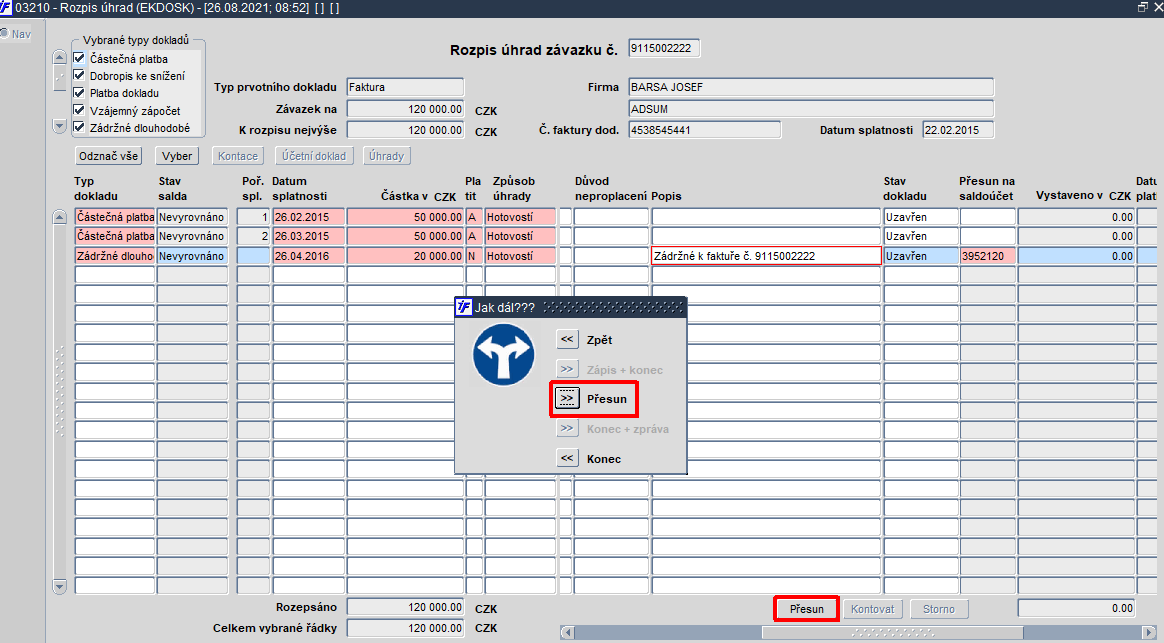Toggle Dobropis ke snížení checkbox

[x=79, y=75]
